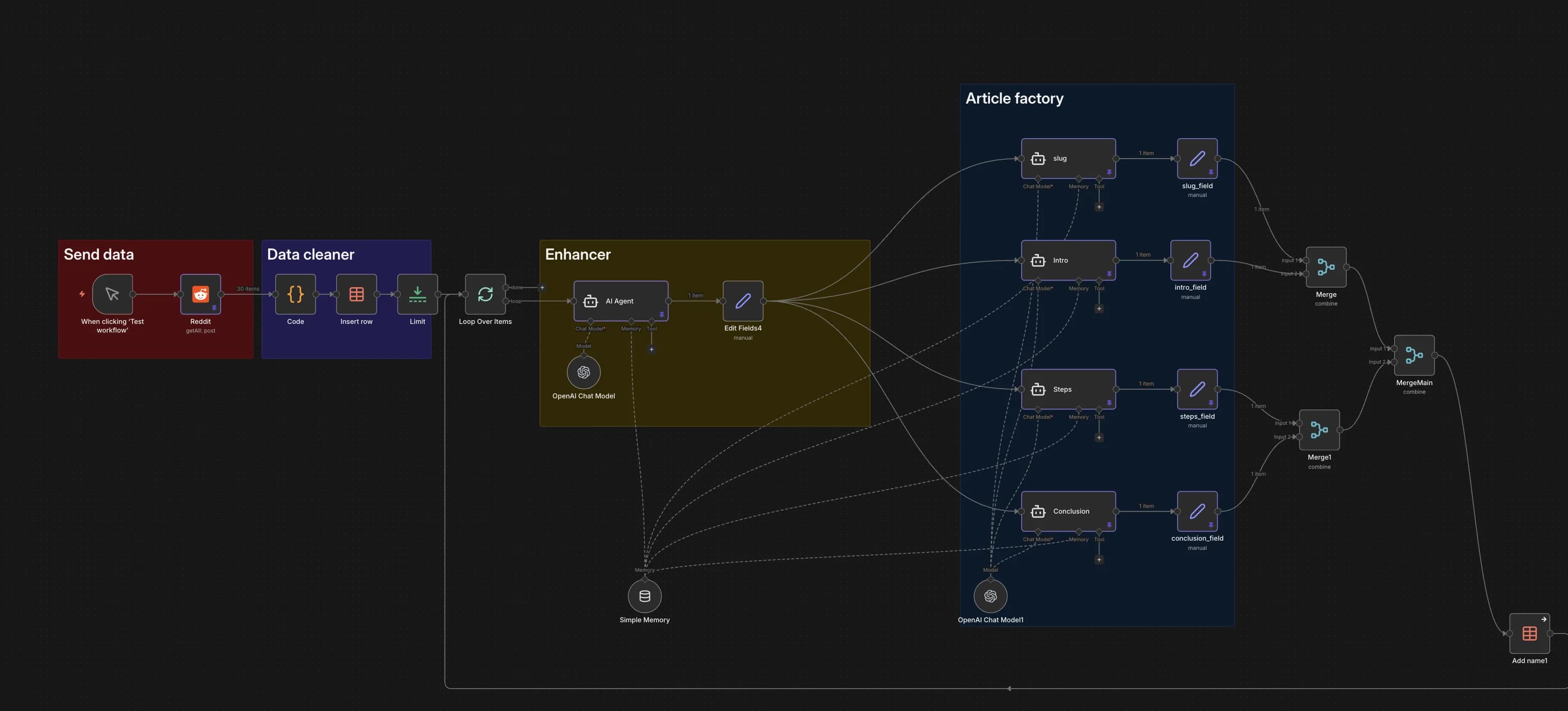Select the Conclusion agent node
This screenshot has height=711, width=1568.
pos(1068,511)
